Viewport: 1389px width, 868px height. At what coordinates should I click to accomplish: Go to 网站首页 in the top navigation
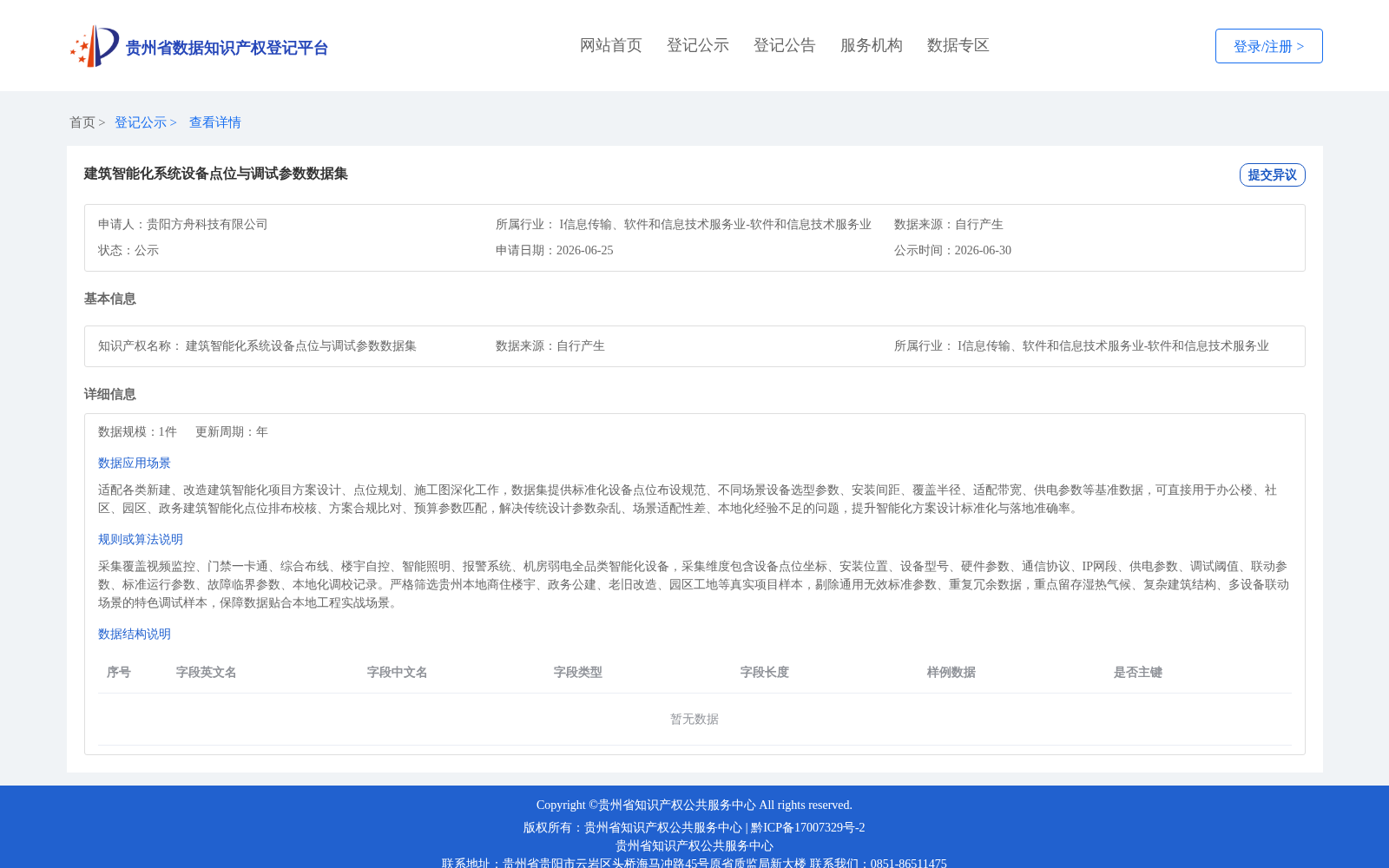(x=611, y=45)
